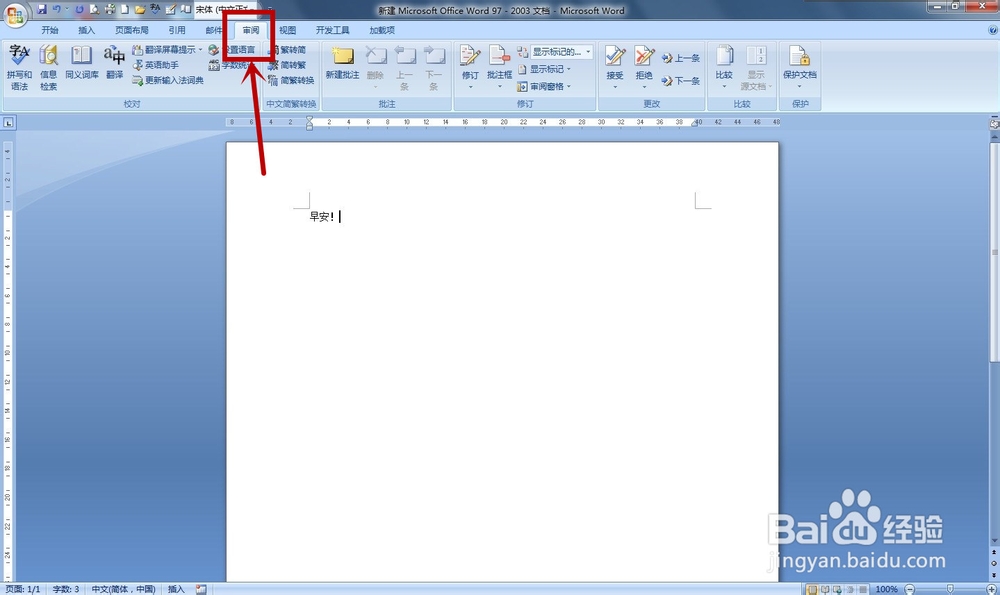Click the Open folder icon in quick access toolbar
1000x595 pixels.
click(x=140, y=9)
